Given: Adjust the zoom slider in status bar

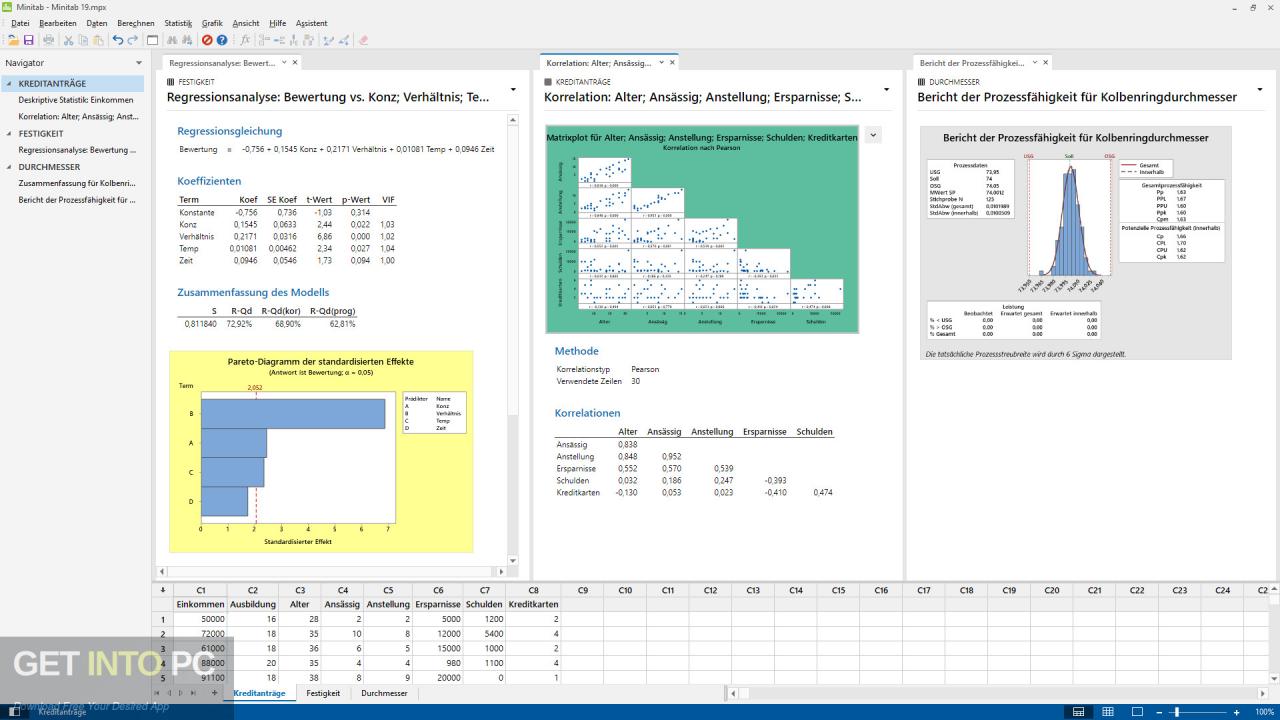Looking at the screenshot, I should coord(1177,712).
